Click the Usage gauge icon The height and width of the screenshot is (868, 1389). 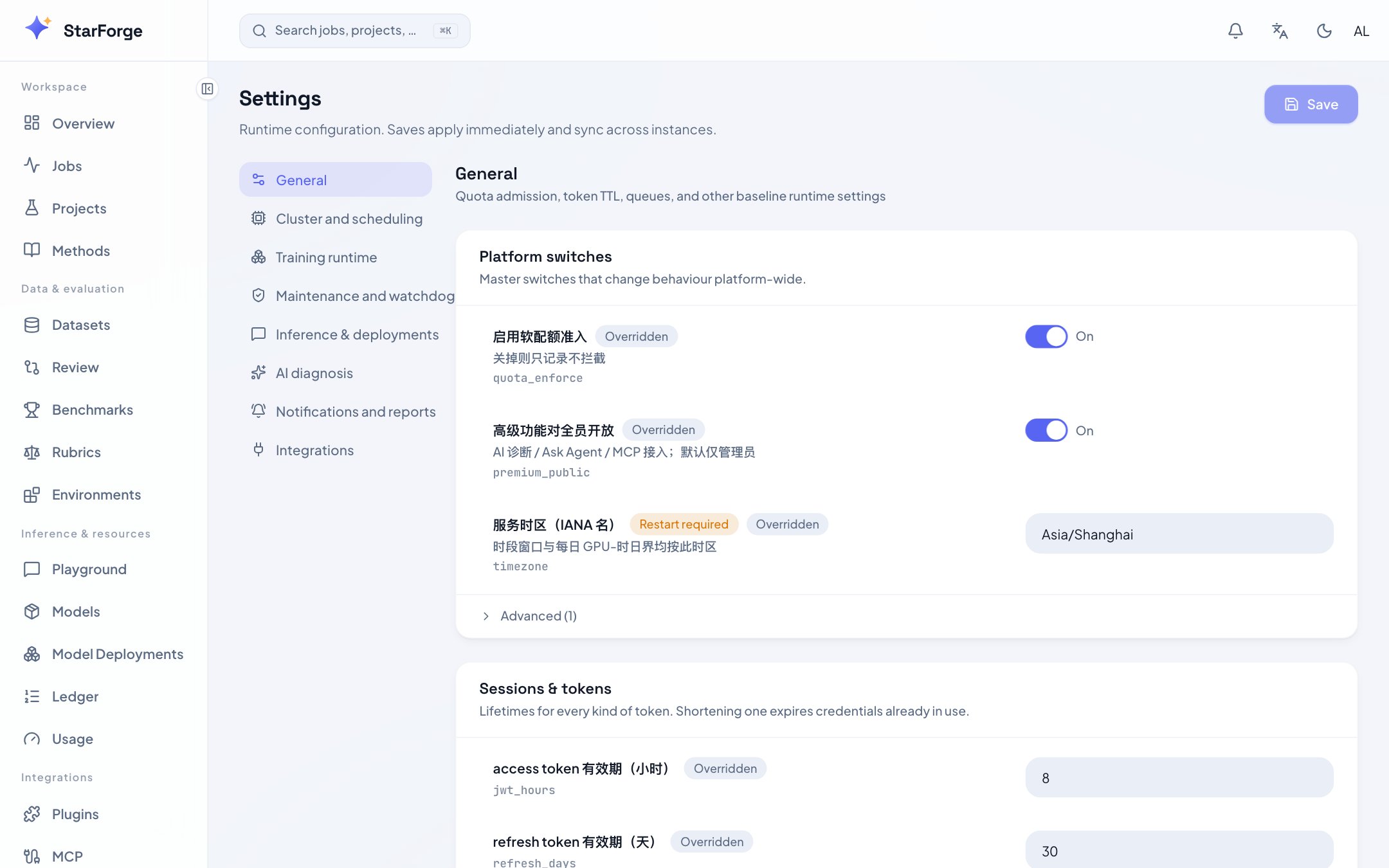tap(32, 739)
